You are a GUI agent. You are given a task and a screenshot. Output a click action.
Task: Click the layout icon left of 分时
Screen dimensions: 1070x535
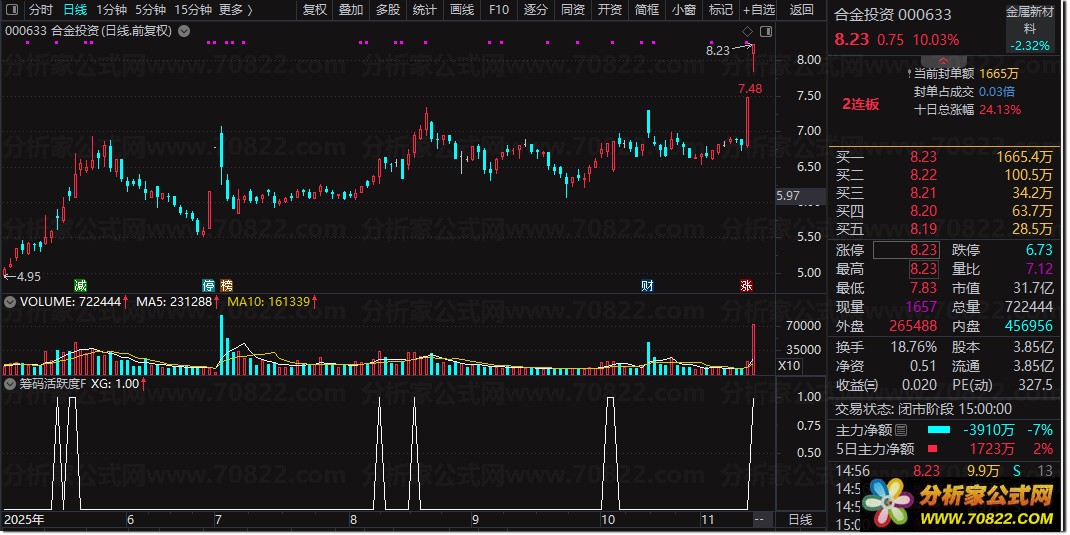pos(11,10)
